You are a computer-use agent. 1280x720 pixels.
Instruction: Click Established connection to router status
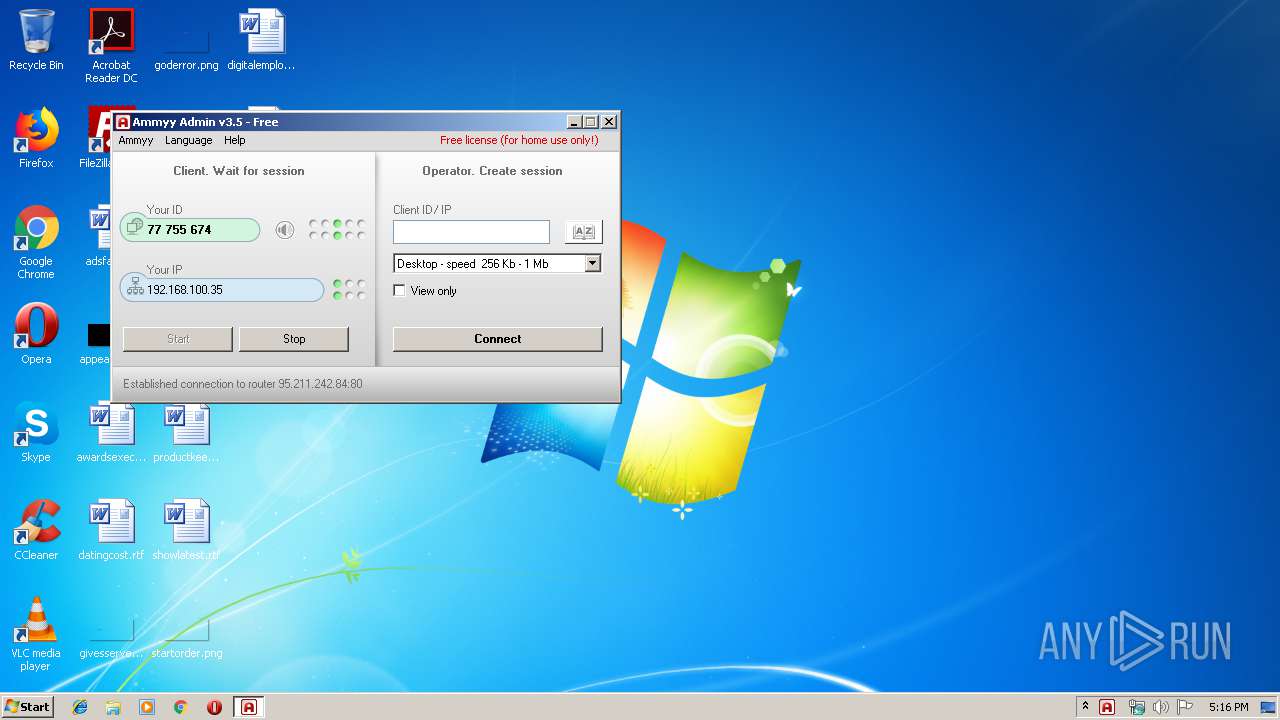tap(243, 384)
